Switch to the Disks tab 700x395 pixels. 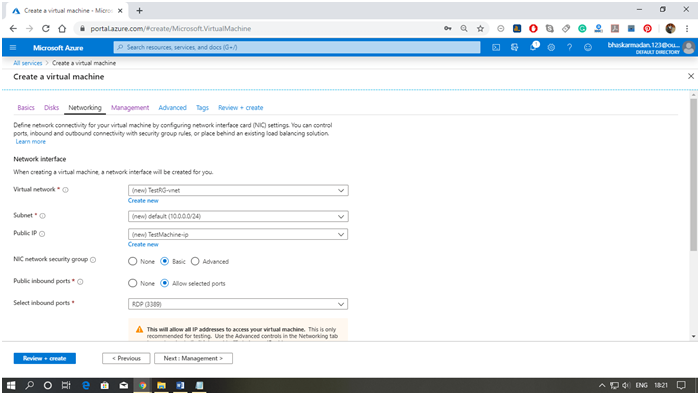(51, 108)
